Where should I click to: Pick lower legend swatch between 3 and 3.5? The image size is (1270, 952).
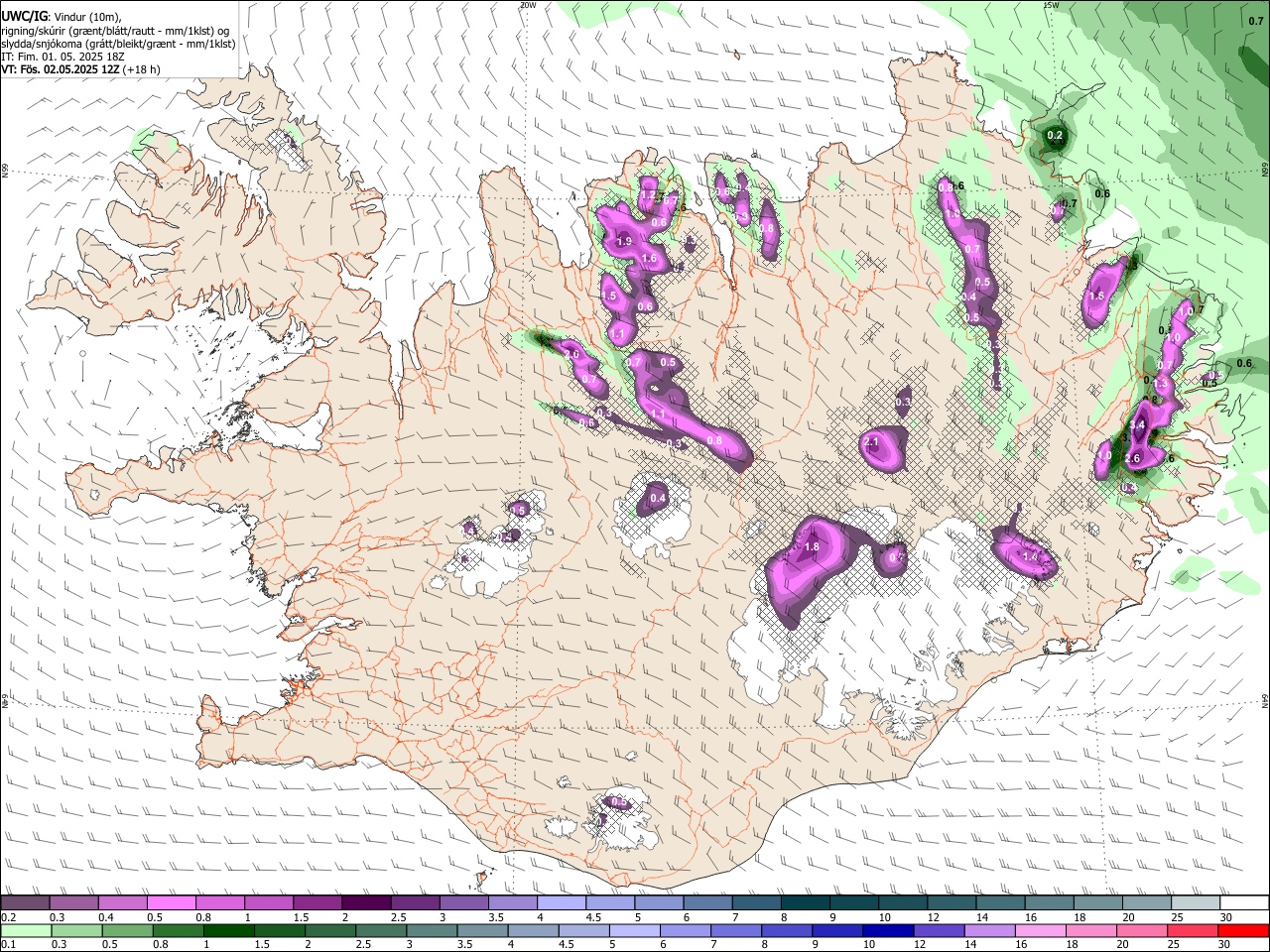(432, 930)
